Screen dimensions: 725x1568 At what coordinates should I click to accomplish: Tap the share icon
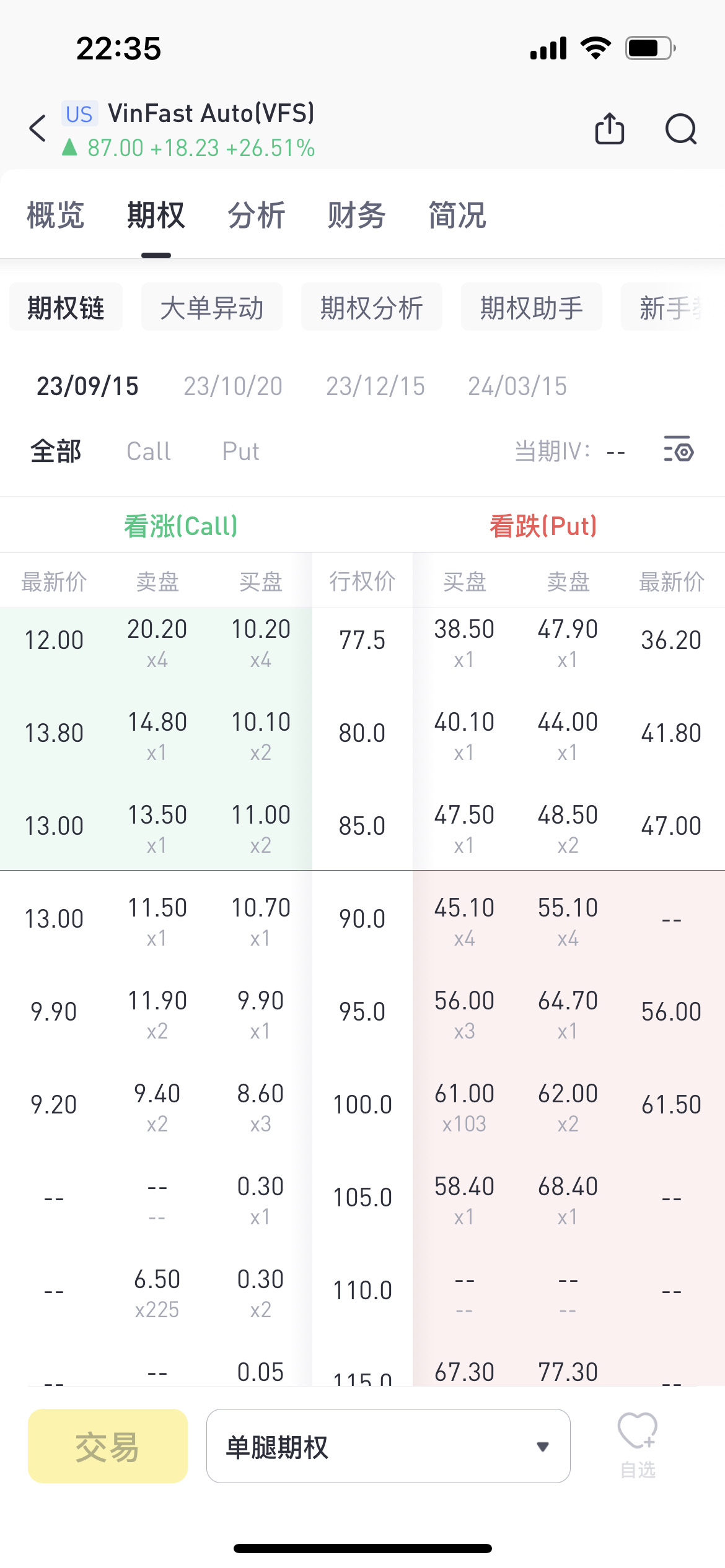(x=609, y=129)
